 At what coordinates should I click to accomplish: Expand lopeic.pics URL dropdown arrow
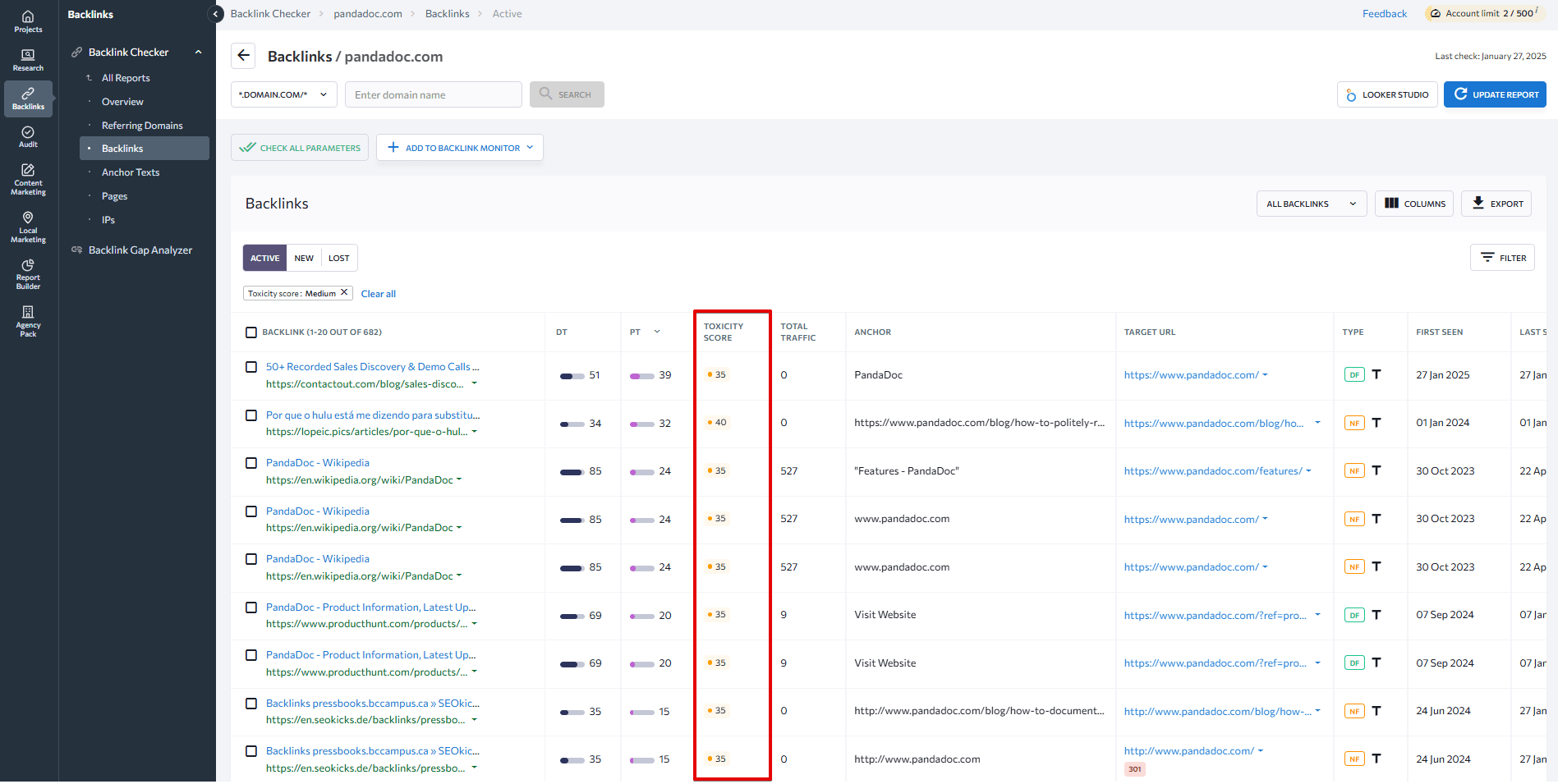coord(474,432)
